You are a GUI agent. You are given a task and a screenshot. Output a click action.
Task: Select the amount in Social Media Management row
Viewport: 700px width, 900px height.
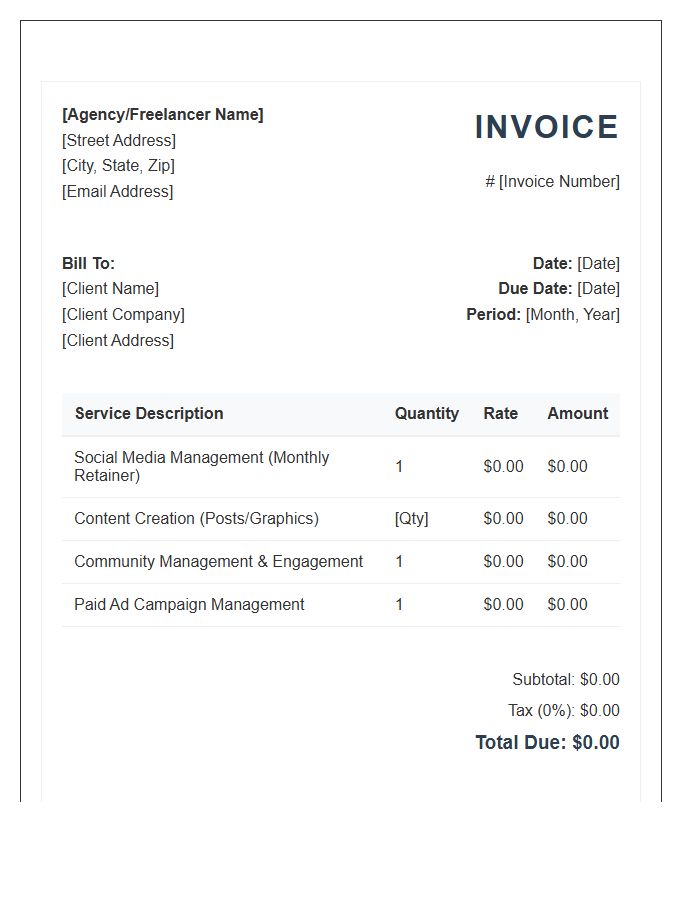(x=567, y=467)
